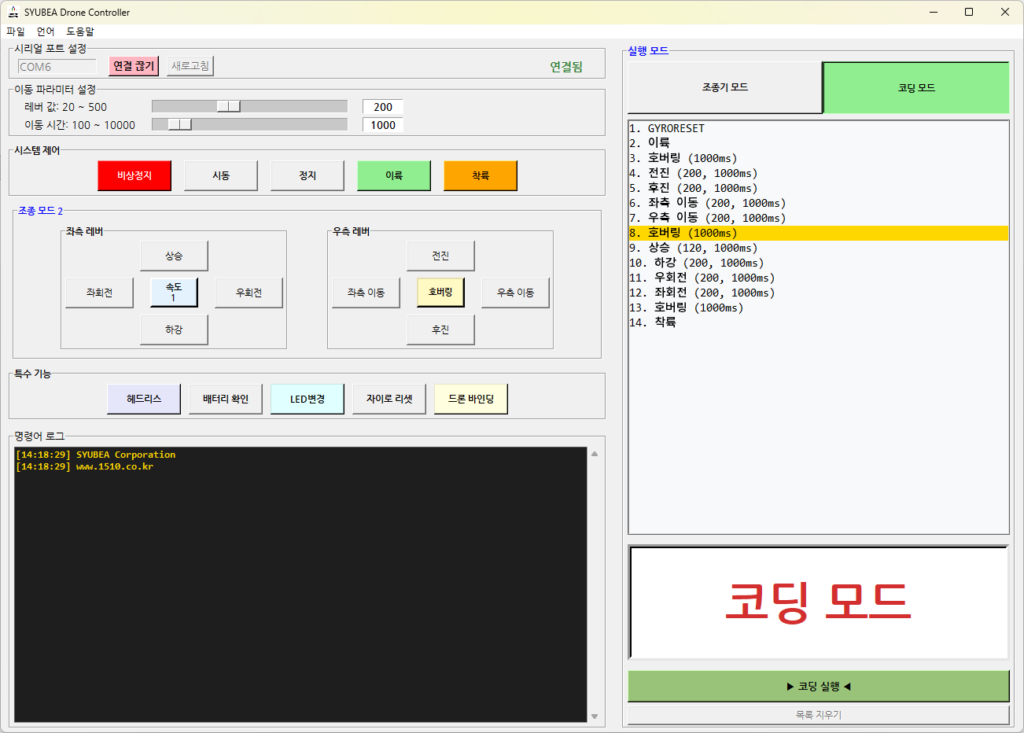Switch to the 조종기 모드 tab
Viewport: 1024px width, 733px height.
point(725,87)
